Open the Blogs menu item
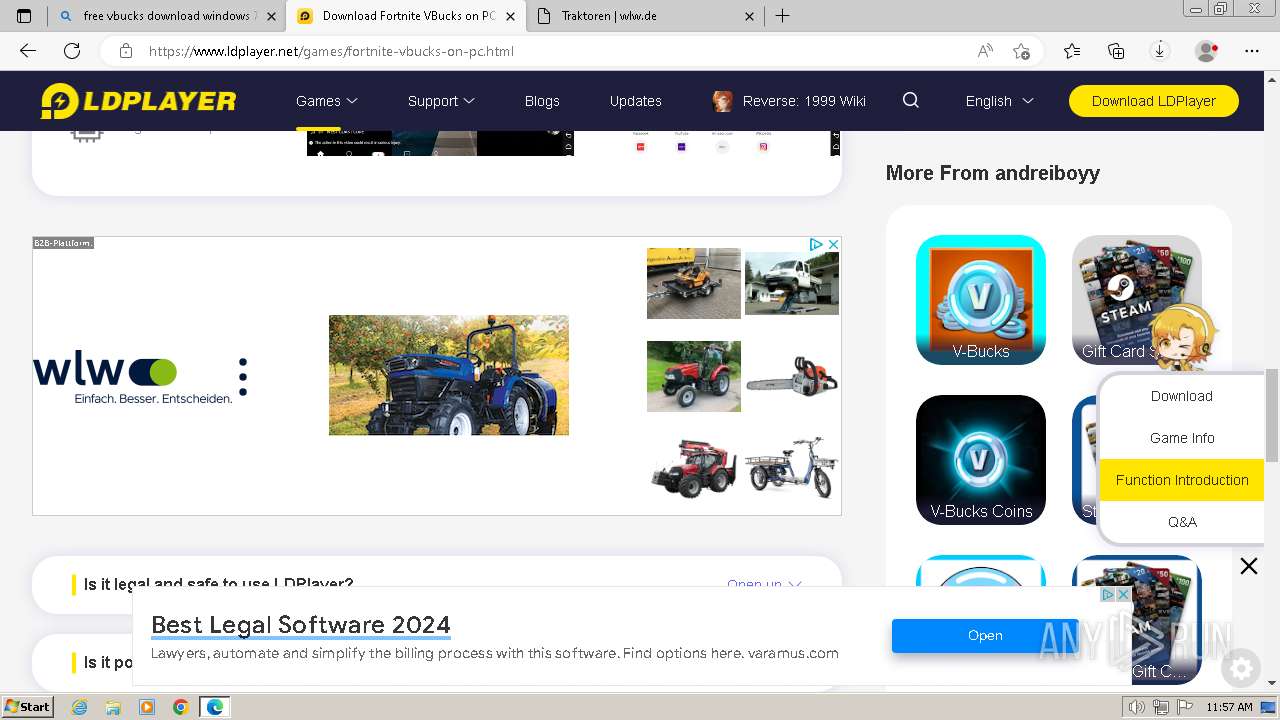 tap(542, 101)
